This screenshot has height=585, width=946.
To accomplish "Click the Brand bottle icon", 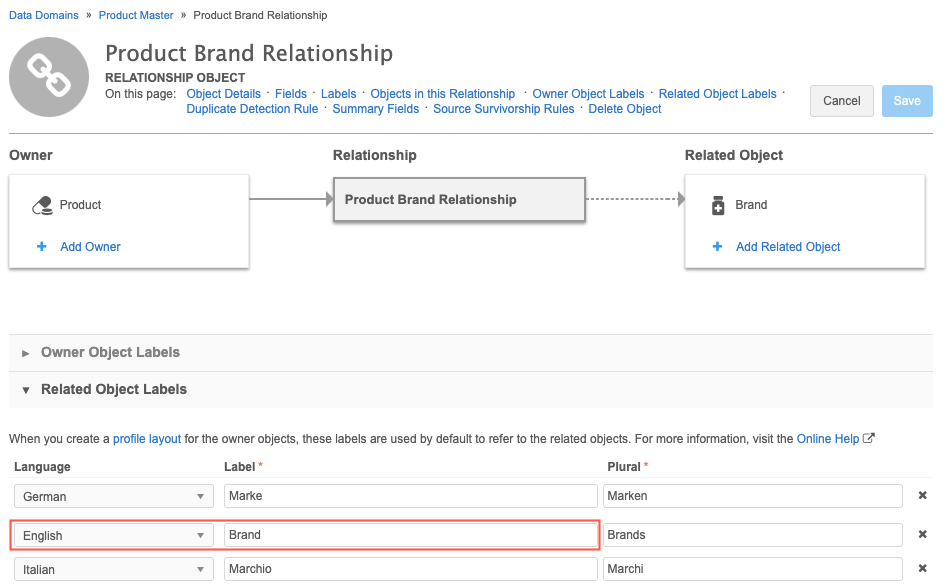I will click(717, 205).
